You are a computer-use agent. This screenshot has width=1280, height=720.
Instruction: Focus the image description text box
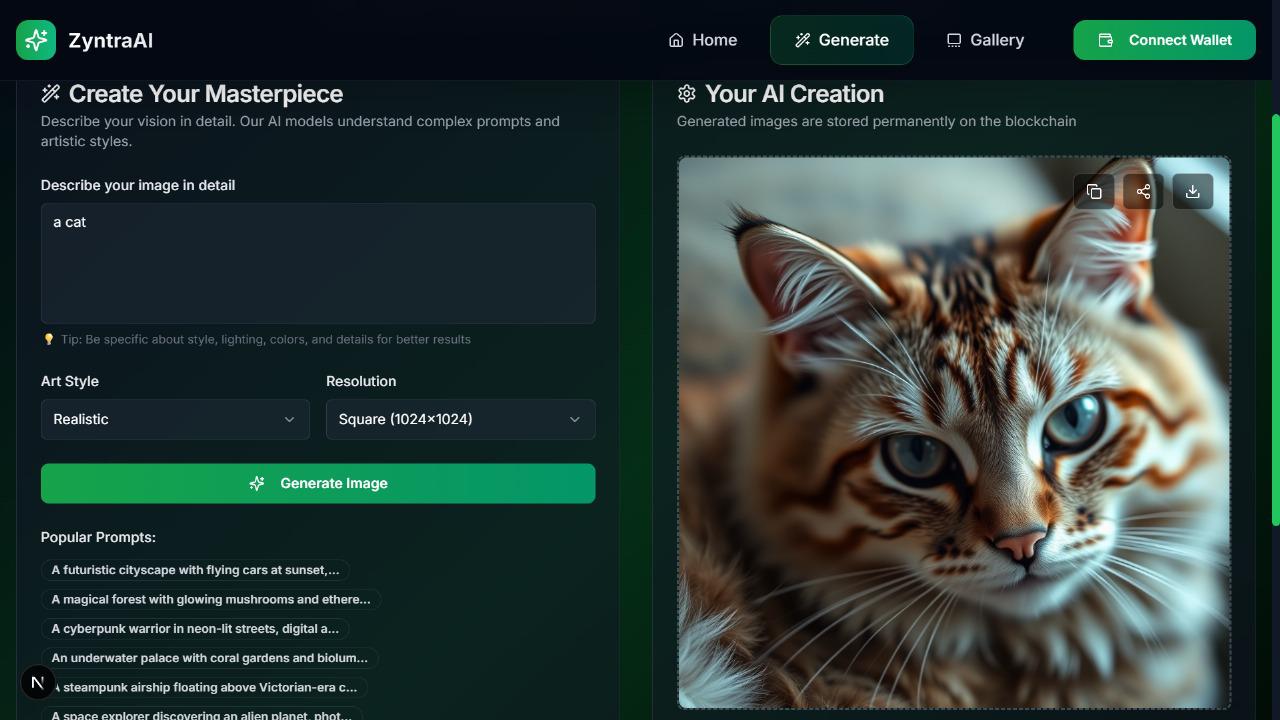pyautogui.click(x=318, y=263)
